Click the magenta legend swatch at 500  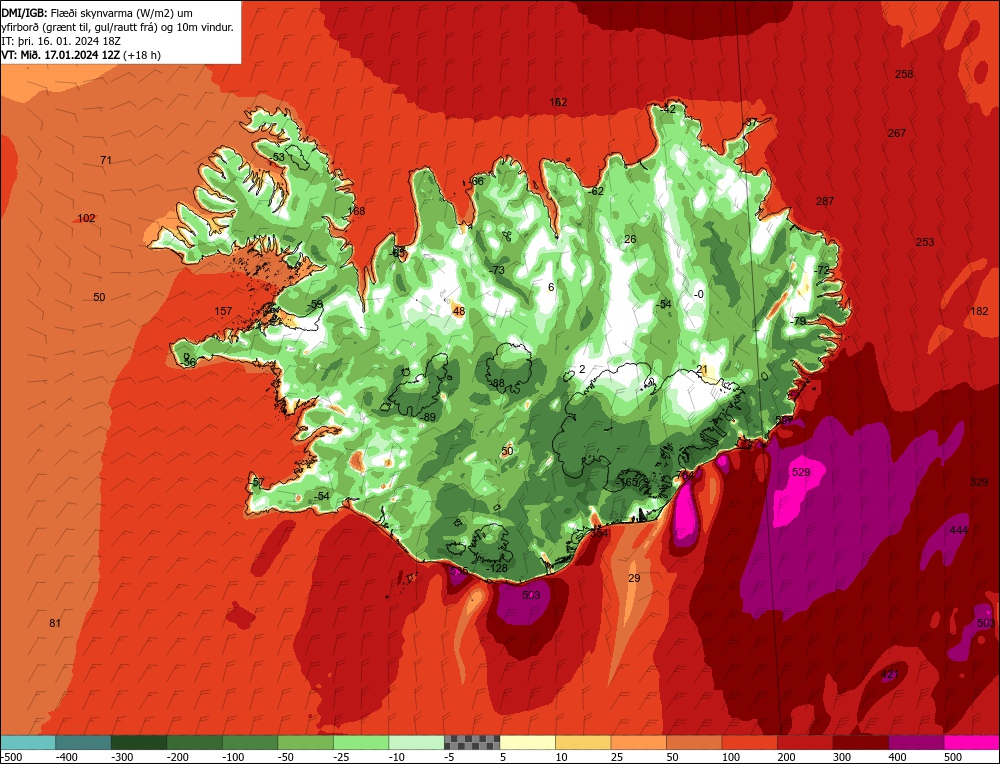click(972, 742)
